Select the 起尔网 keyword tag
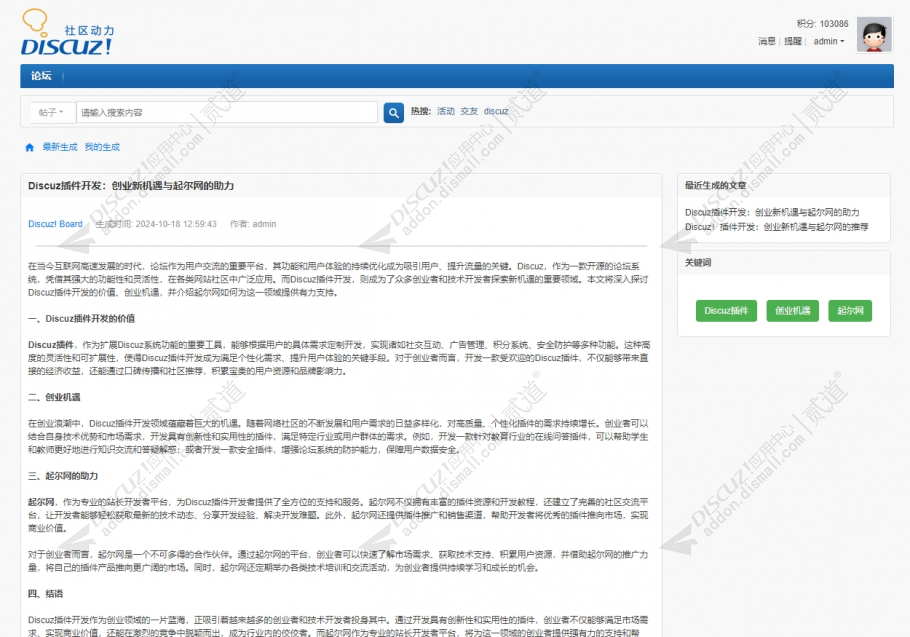 (x=850, y=311)
